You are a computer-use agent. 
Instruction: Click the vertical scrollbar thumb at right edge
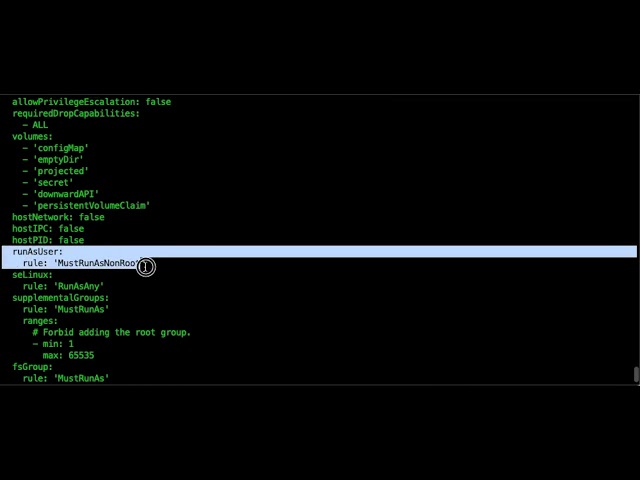[x=636, y=375]
